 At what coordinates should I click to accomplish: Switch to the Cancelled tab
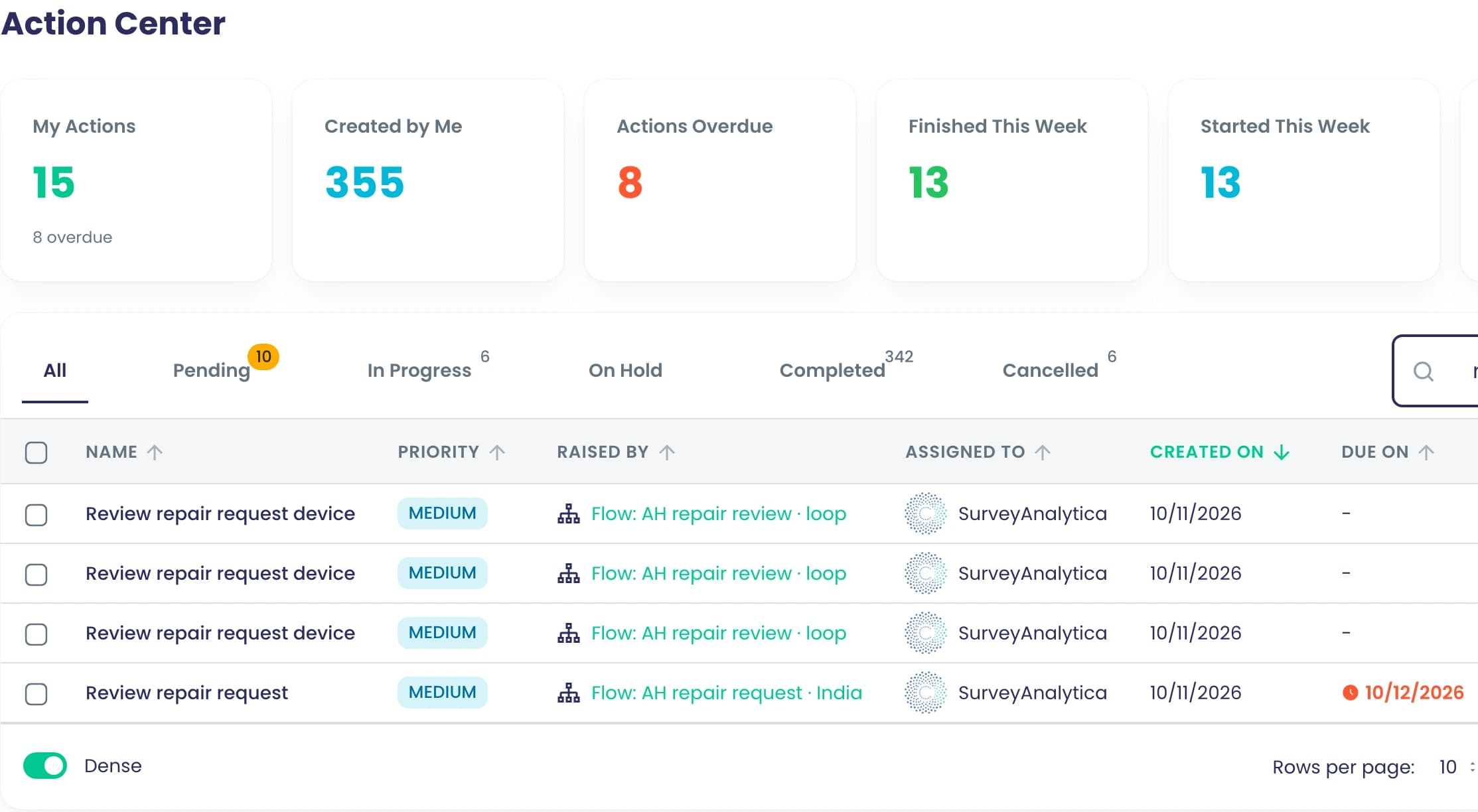point(1051,370)
